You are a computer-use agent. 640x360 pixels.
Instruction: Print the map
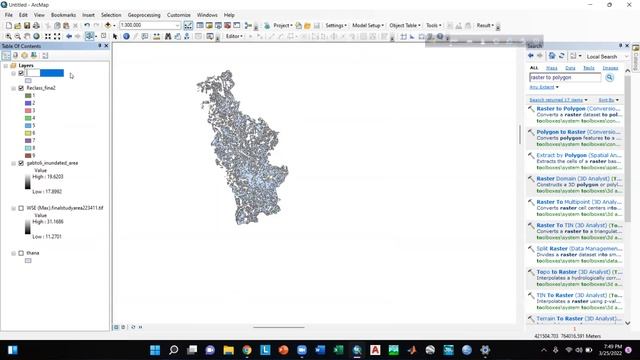click(x=36, y=25)
